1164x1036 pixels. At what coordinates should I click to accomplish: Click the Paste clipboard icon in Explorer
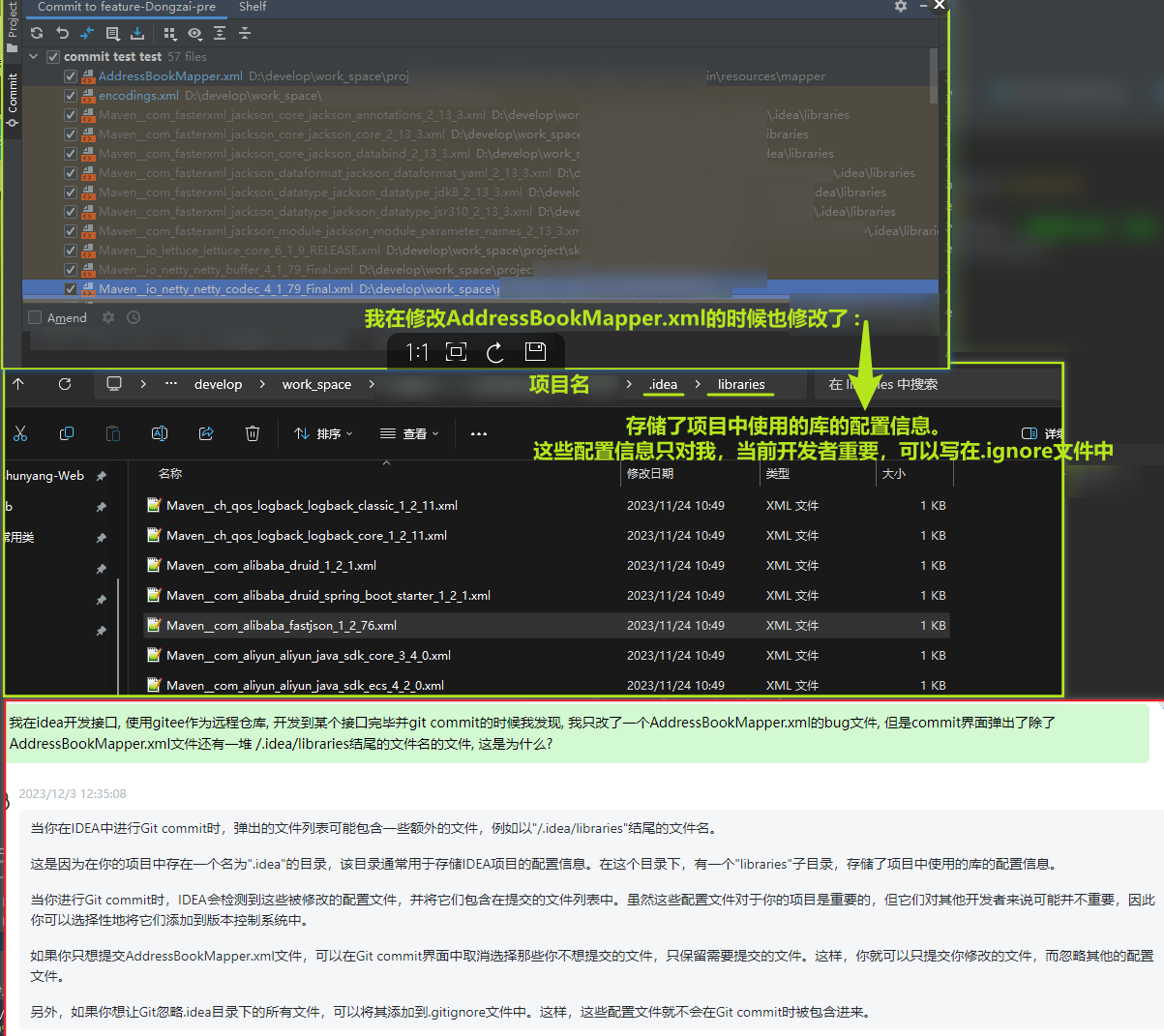(113, 433)
